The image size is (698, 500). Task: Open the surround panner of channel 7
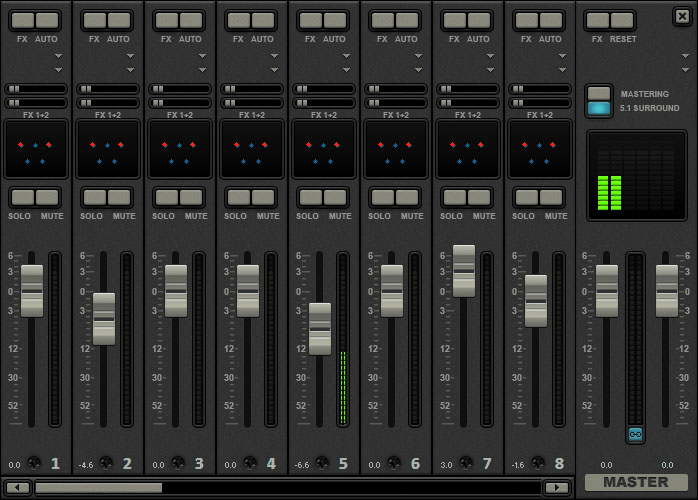pyautogui.click(x=468, y=149)
